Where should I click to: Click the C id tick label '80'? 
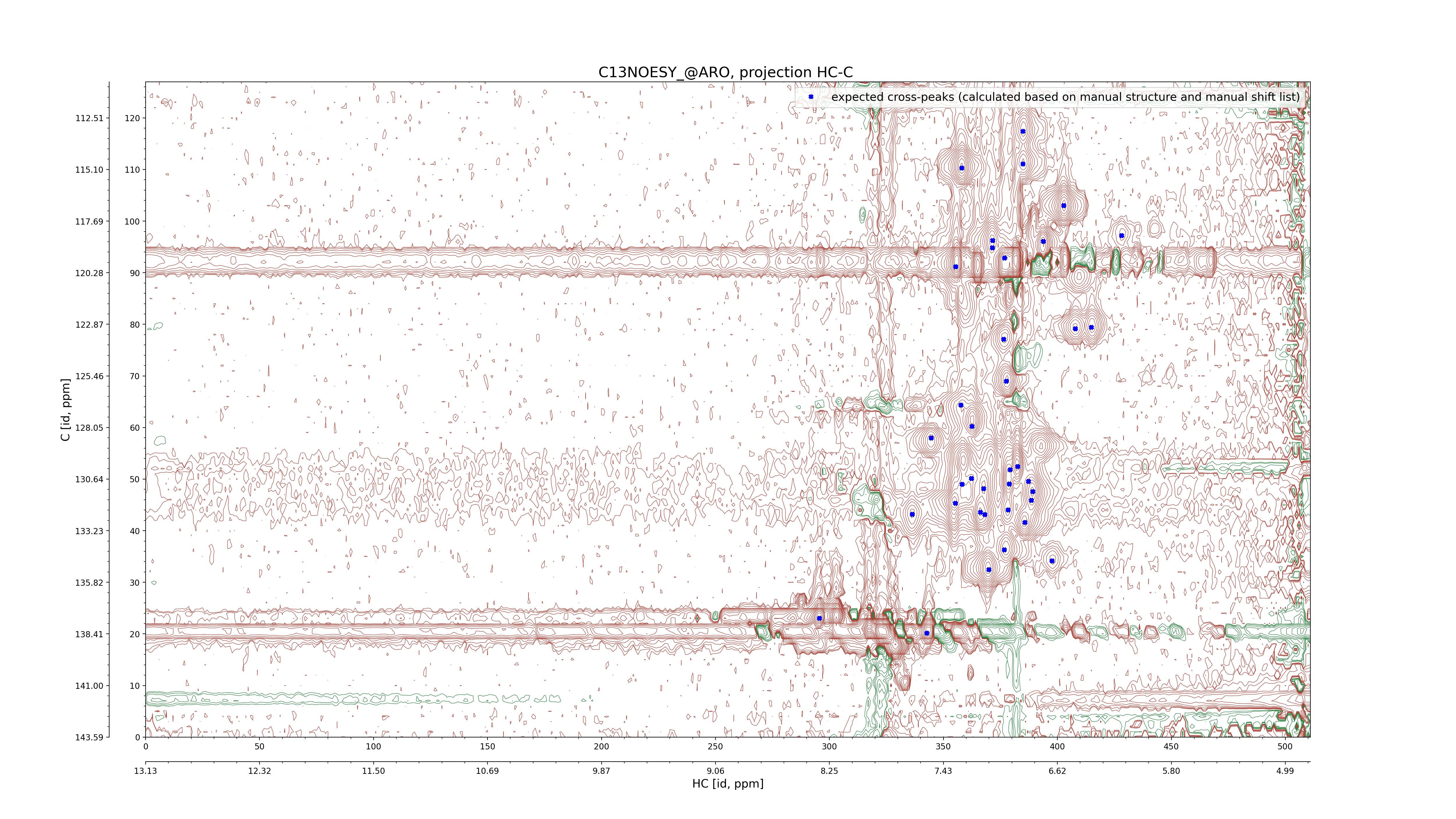135,324
